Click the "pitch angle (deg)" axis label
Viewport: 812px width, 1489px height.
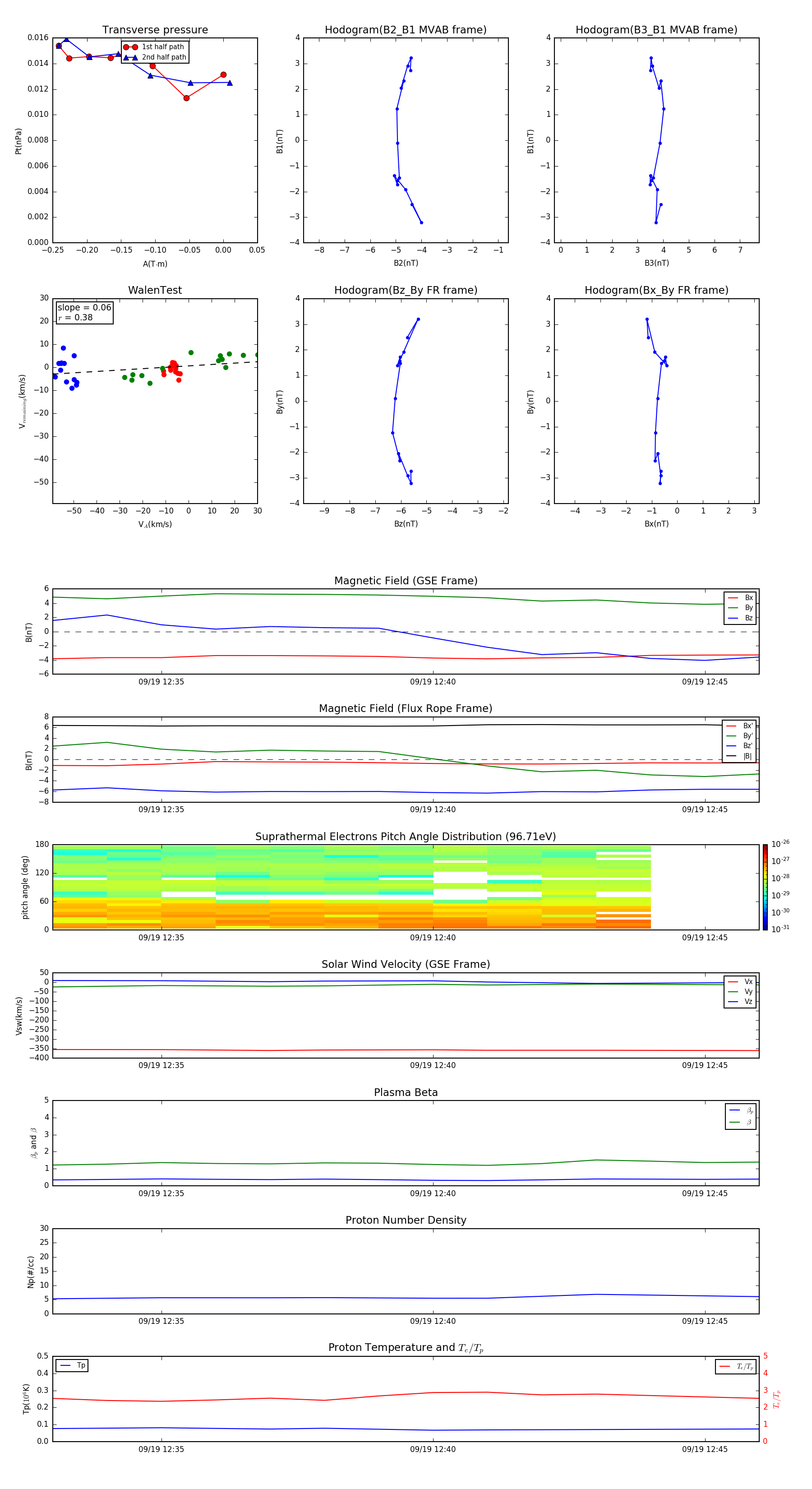pyautogui.click(x=25, y=887)
